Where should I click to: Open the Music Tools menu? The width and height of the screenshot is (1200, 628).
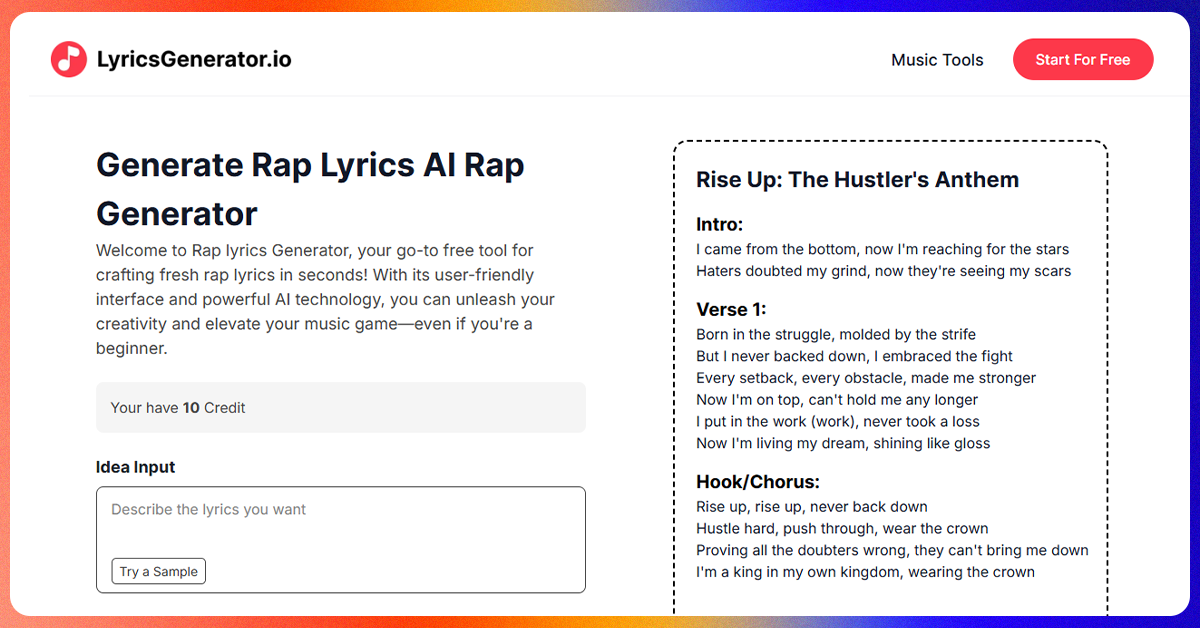click(937, 60)
